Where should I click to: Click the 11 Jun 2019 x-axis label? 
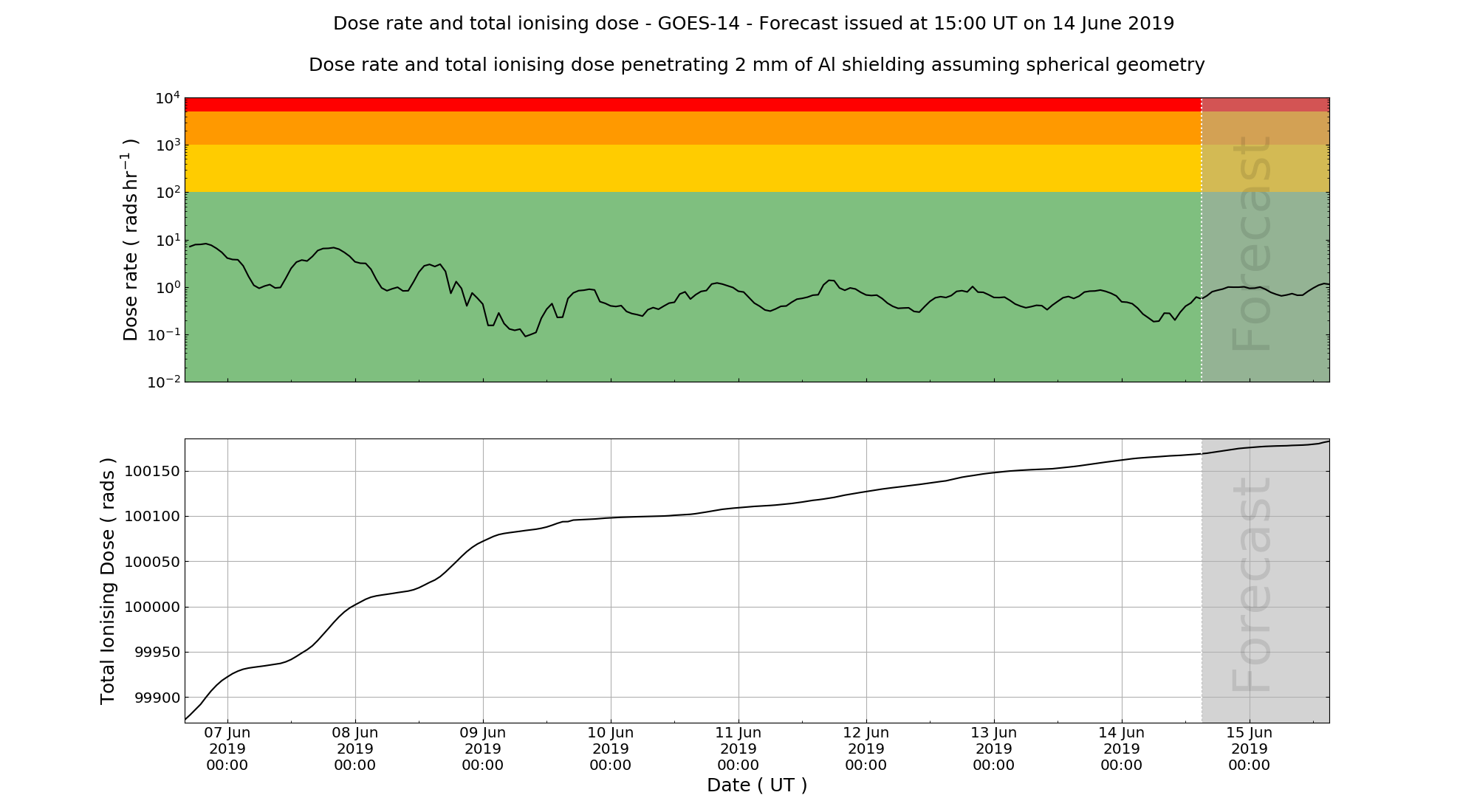click(x=738, y=749)
